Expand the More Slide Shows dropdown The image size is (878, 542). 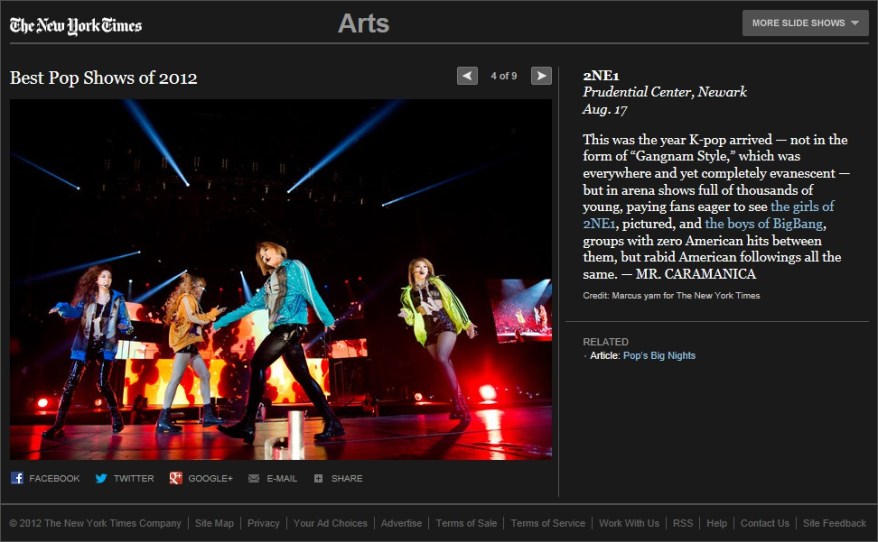click(805, 23)
